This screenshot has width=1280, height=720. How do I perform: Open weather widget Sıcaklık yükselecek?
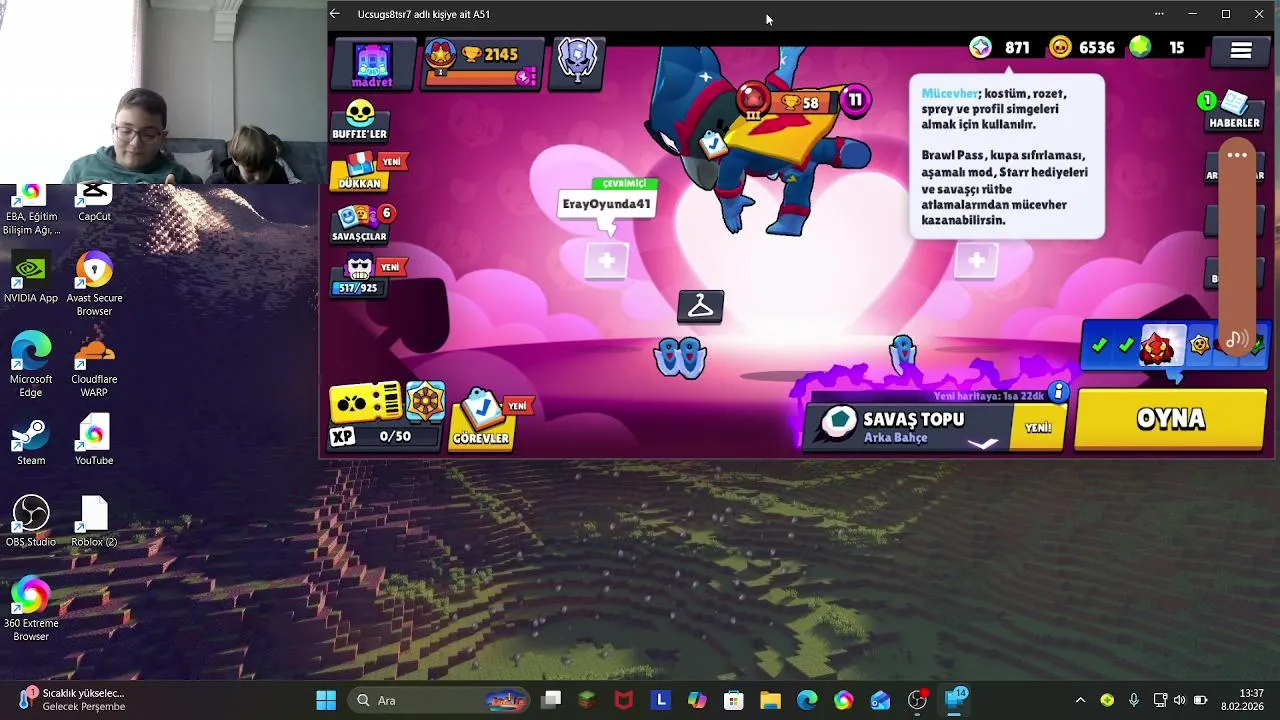coord(72,700)
